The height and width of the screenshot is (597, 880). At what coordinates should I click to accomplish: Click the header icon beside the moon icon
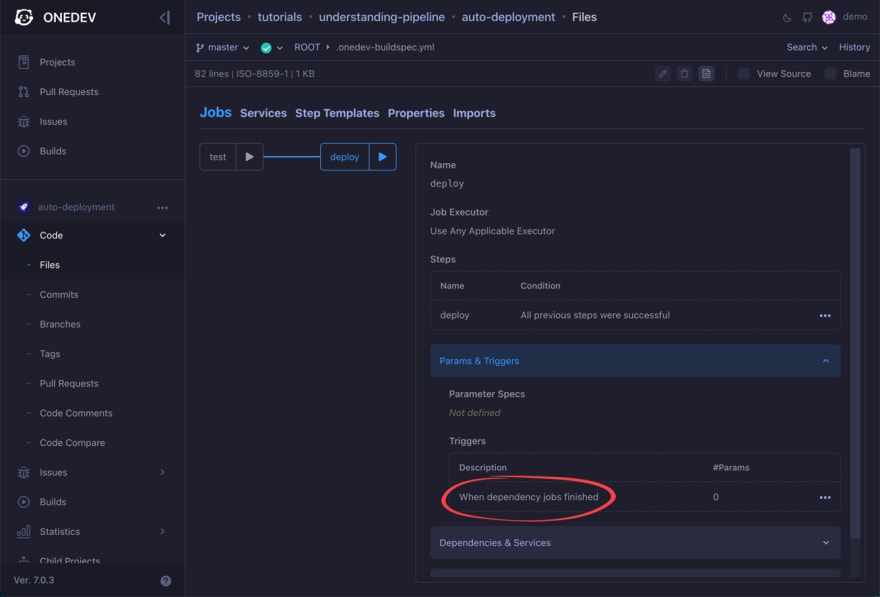pos(807,17)
